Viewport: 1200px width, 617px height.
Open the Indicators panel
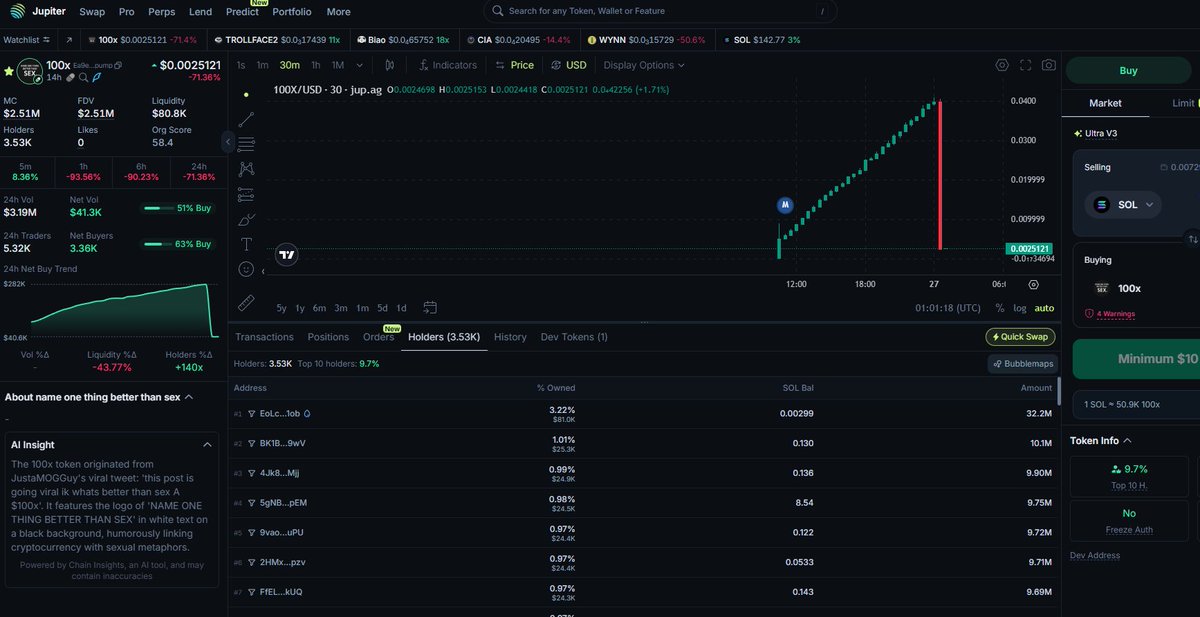pyautogui.click(x=447, y=65)
